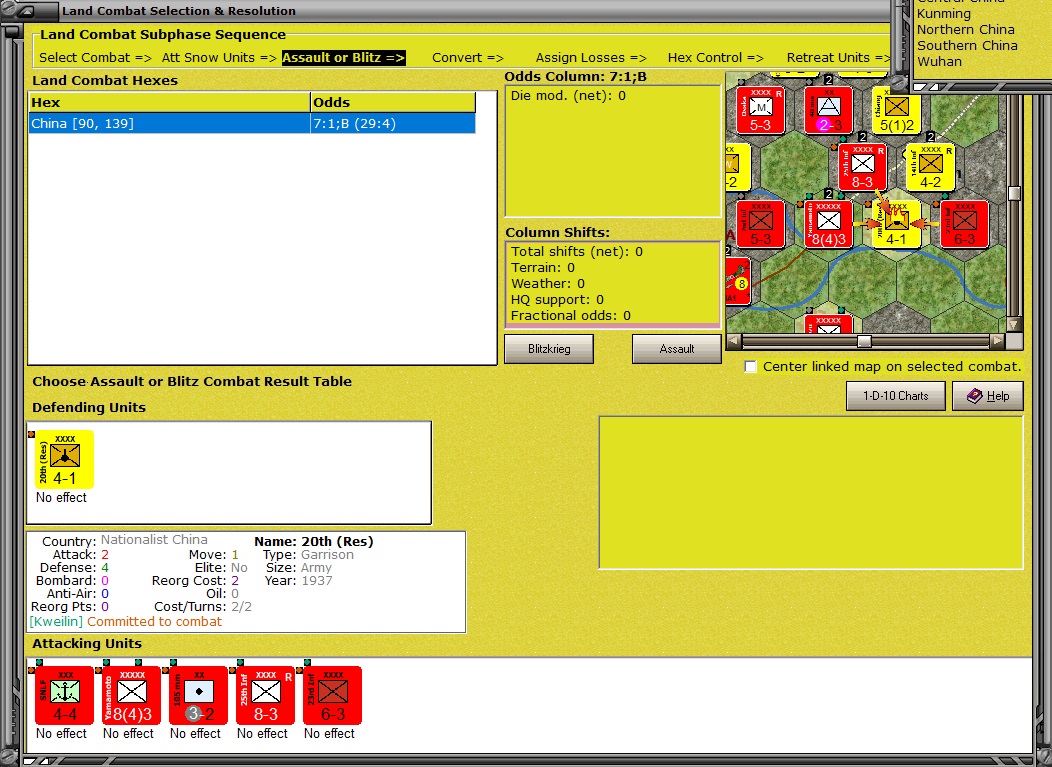Click the 7:1;B (29:4) odds cell
This screenshot has width=1052, height=767.
[x=393, y=123]
